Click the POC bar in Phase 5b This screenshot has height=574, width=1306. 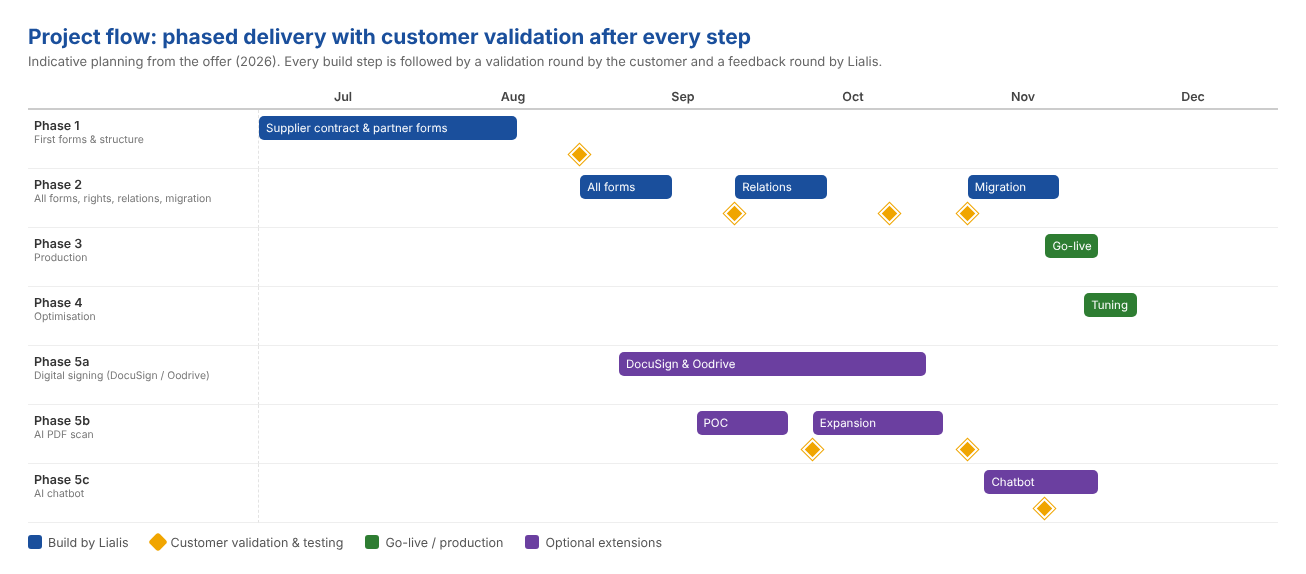pos(742,423)
